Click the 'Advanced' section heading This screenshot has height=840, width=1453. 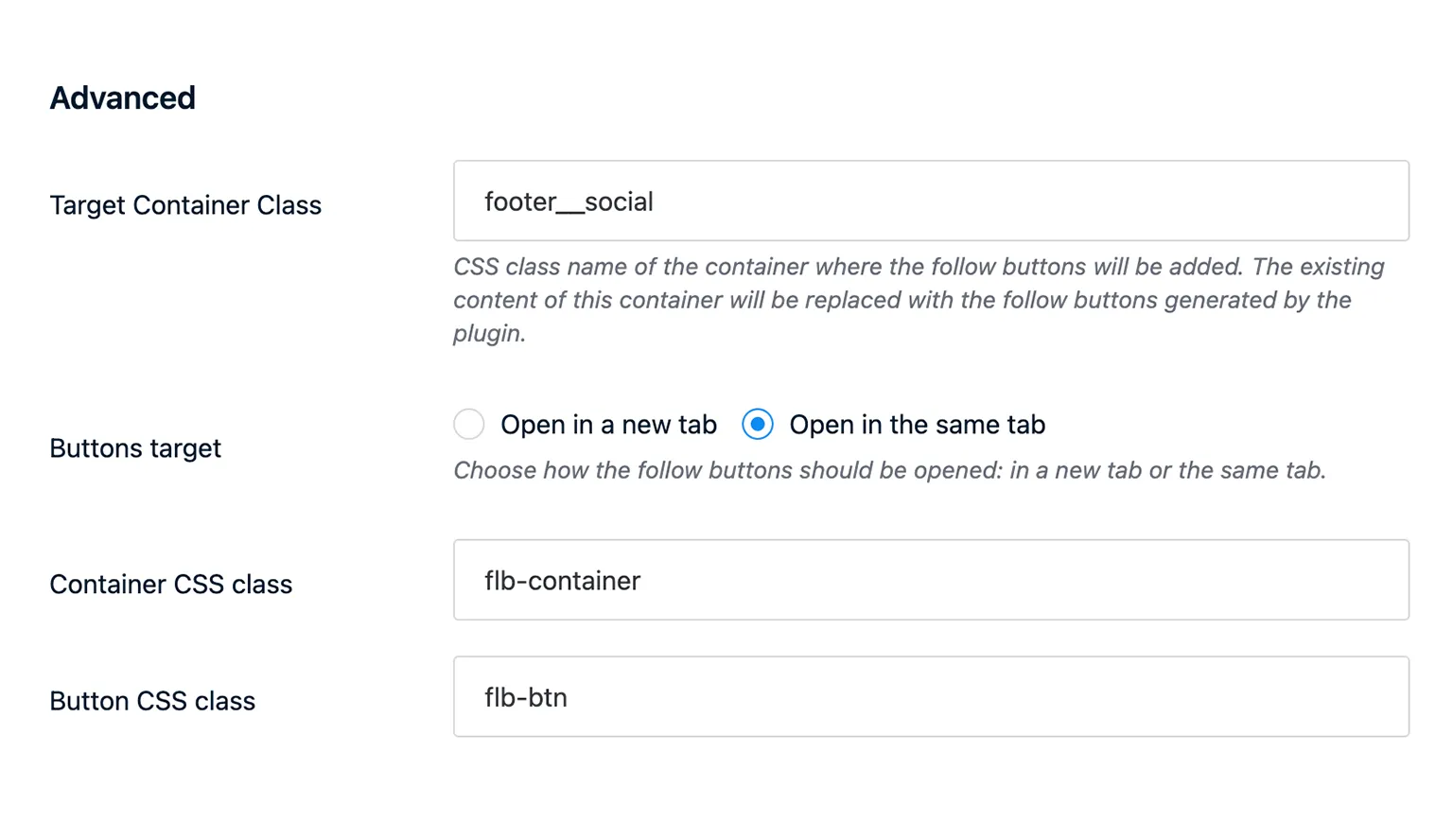click(x=122, y=97)
